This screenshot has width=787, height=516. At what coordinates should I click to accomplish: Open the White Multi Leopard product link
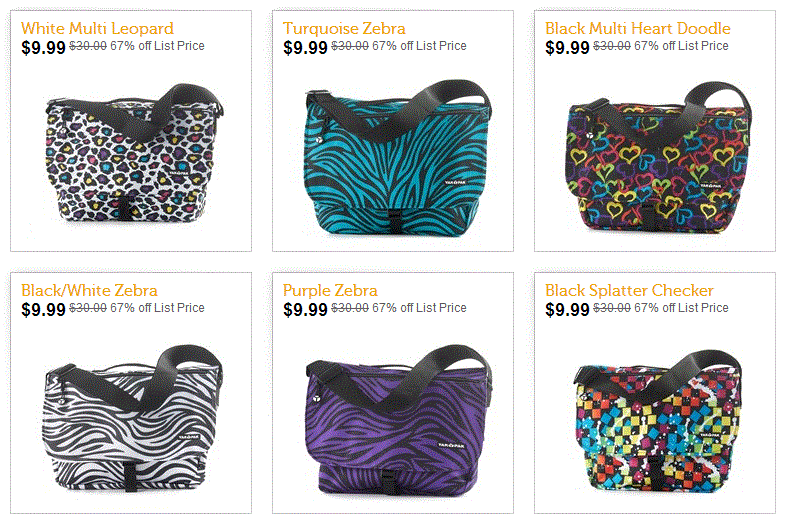[x=97, y=28]
